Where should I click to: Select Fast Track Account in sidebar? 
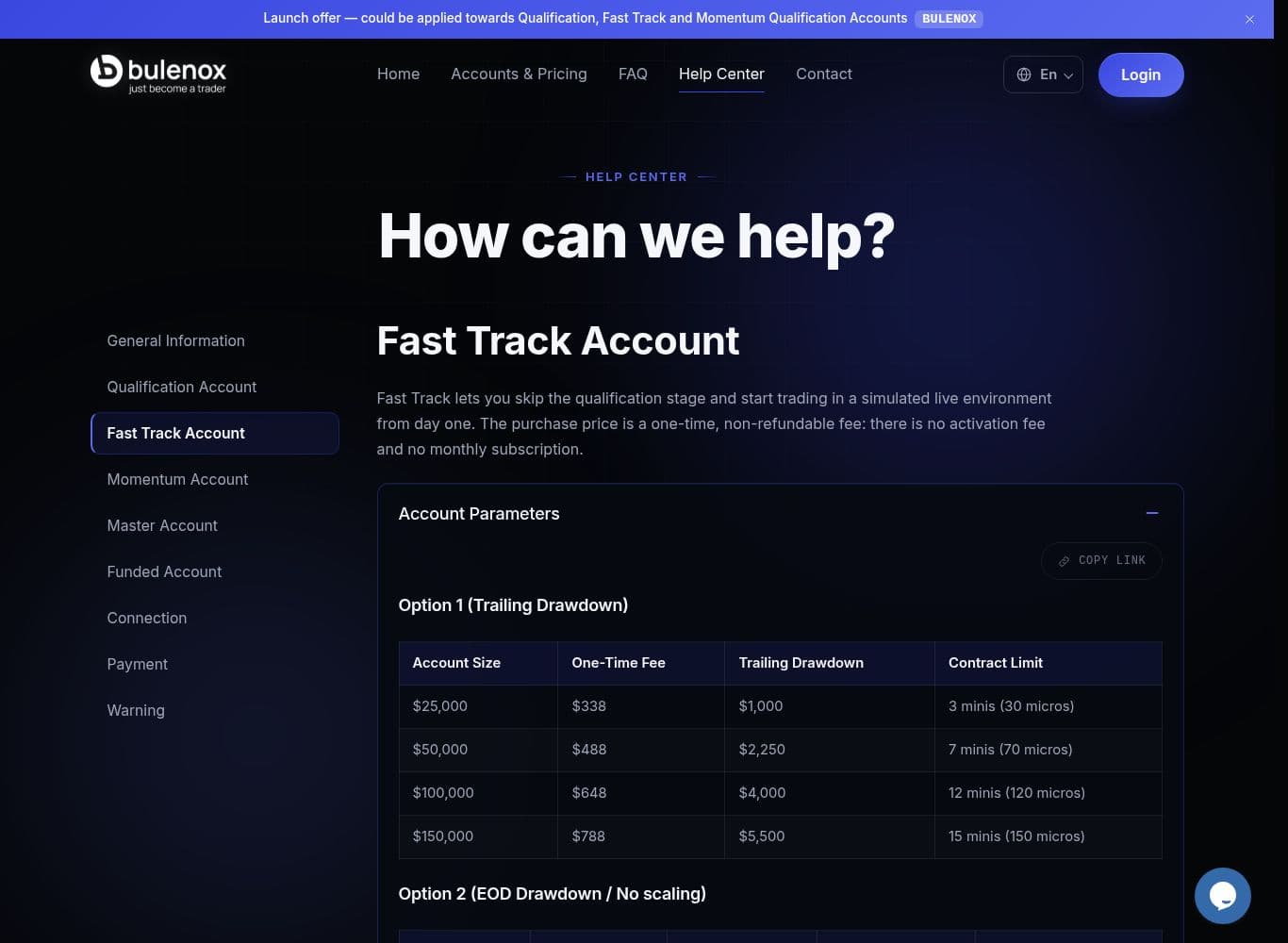[215, 433]
